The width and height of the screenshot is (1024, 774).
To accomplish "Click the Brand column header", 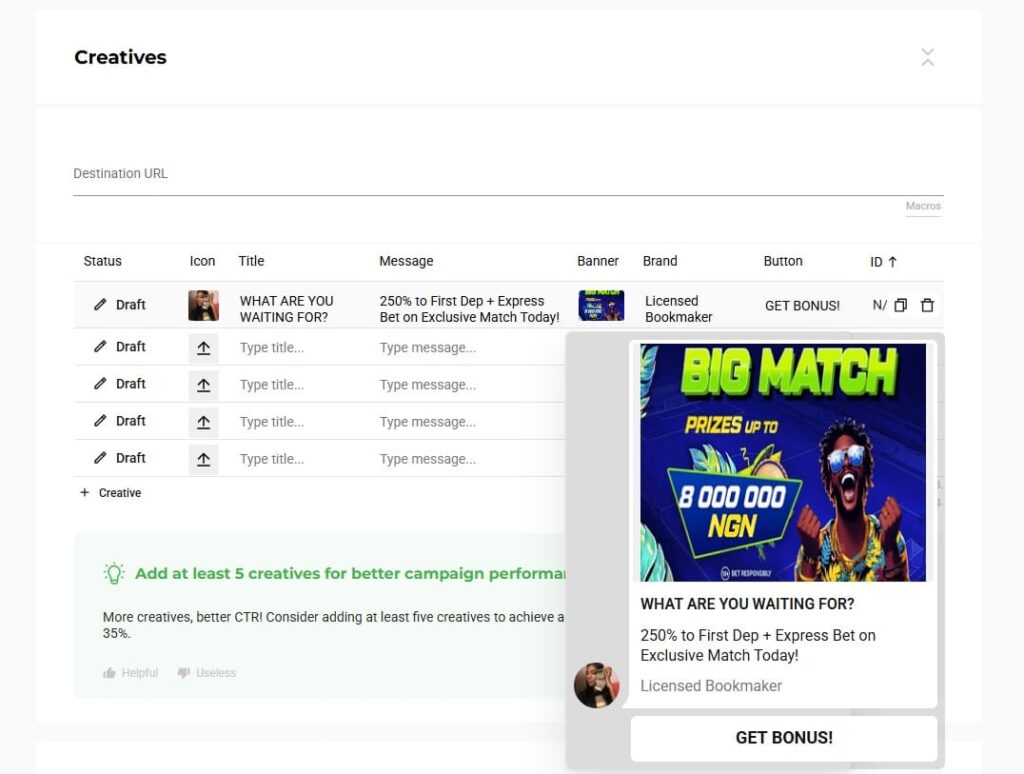I will (660, 261).
